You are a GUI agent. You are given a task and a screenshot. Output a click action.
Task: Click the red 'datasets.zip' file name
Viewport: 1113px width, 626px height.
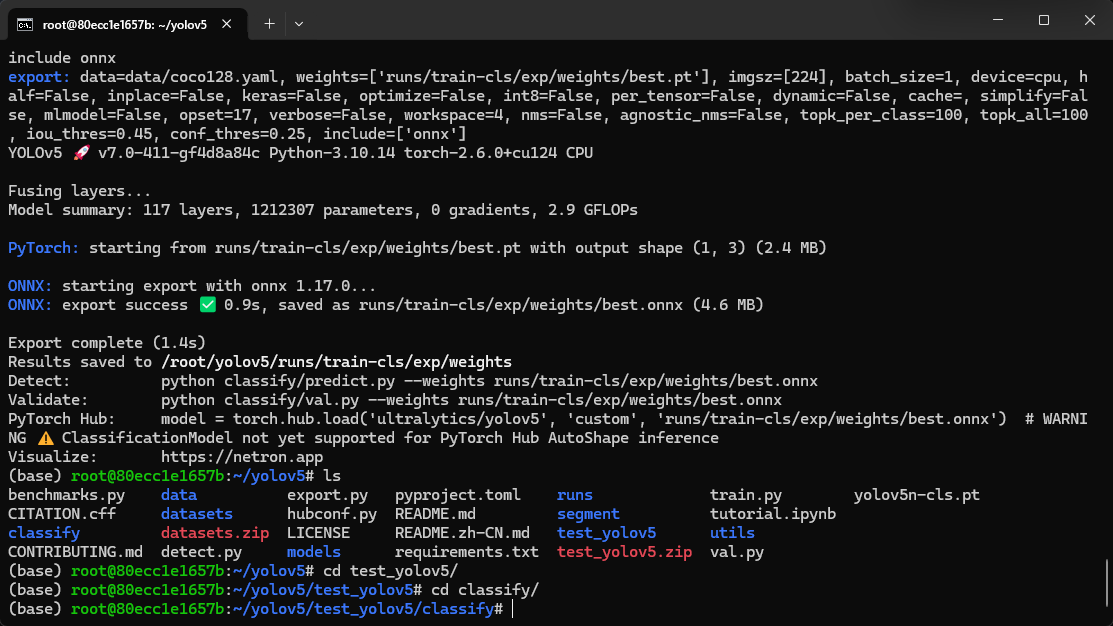pyautogui.click(x=215, y=533)
